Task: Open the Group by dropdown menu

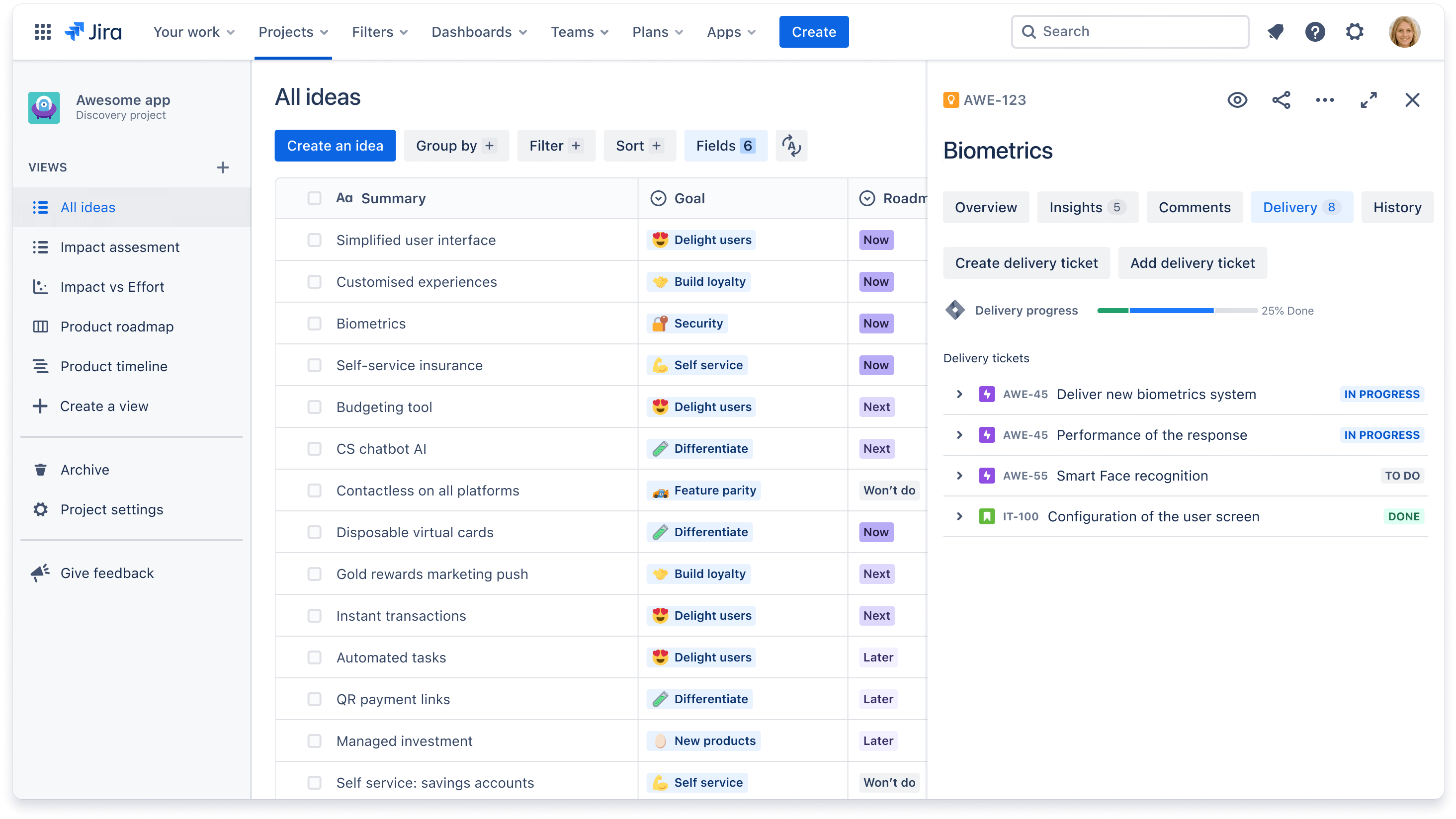Action: pyautogui.click(x=456, y=145)
